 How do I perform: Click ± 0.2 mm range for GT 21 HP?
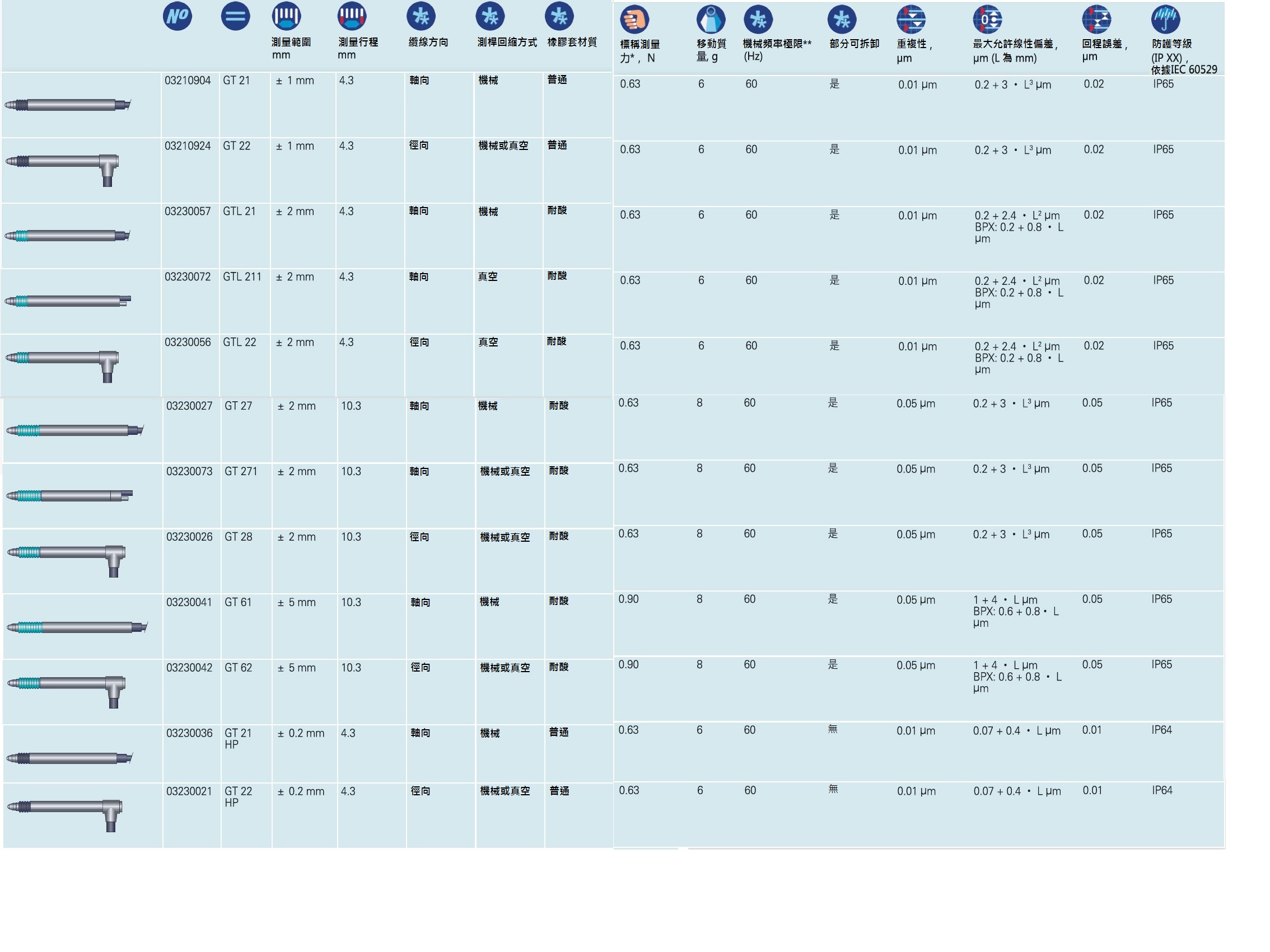301,733
